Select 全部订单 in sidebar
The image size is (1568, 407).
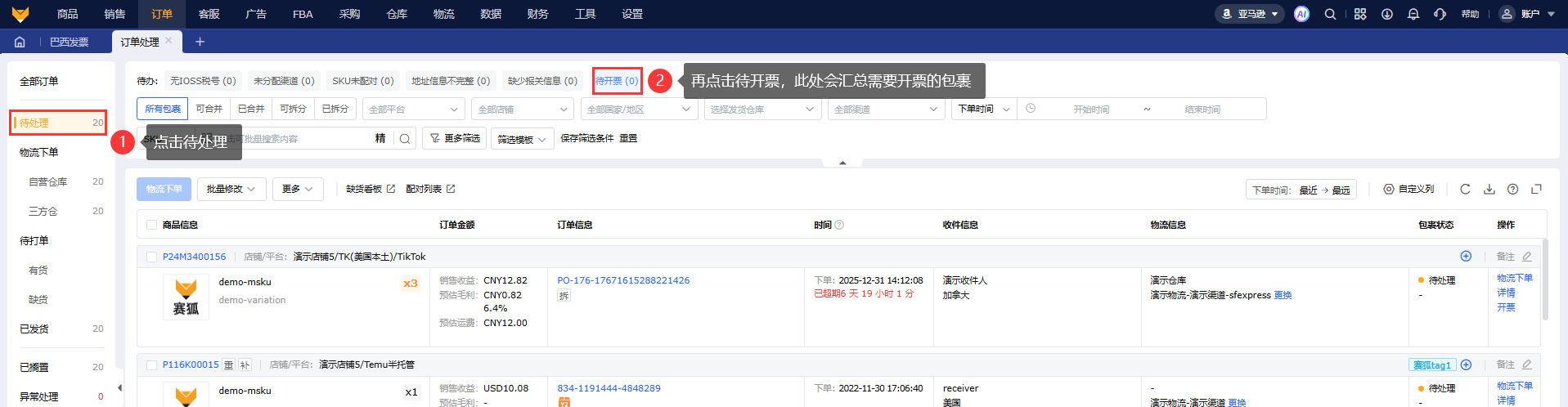coord(39,82)
